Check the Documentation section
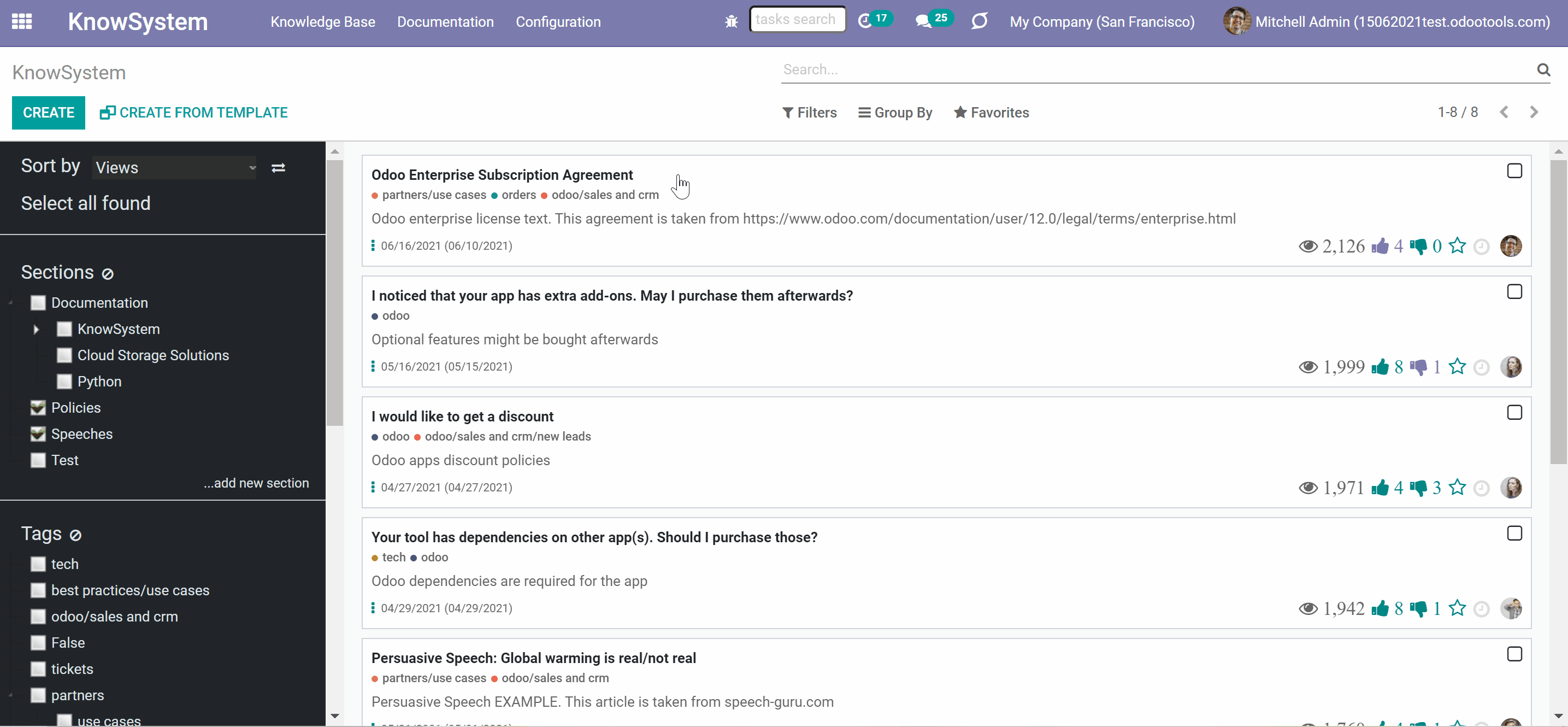The width and height of the screenshot is (1568, 727). click(x=38, y=303)
